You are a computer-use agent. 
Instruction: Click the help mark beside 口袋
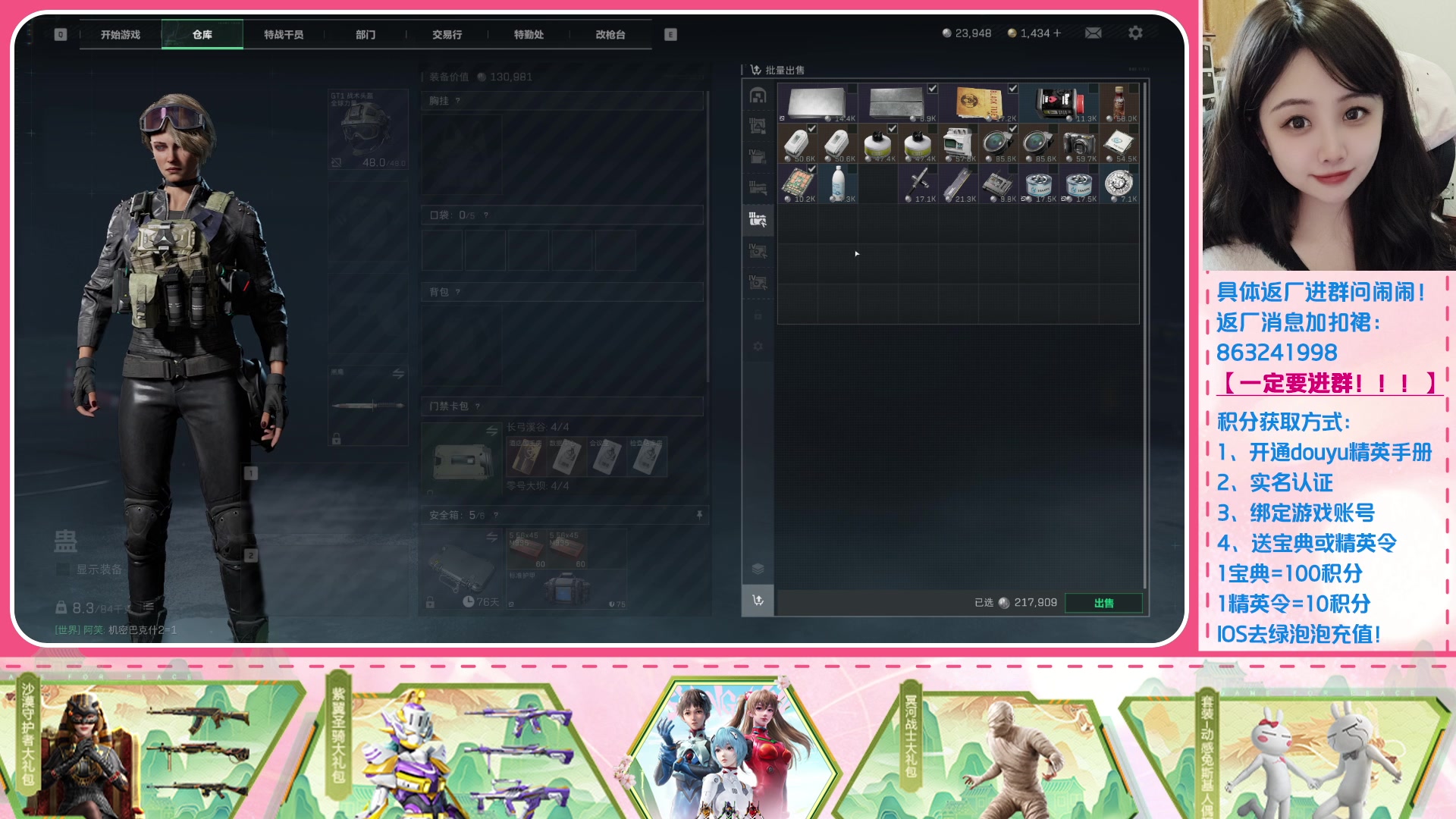(486, 215)
